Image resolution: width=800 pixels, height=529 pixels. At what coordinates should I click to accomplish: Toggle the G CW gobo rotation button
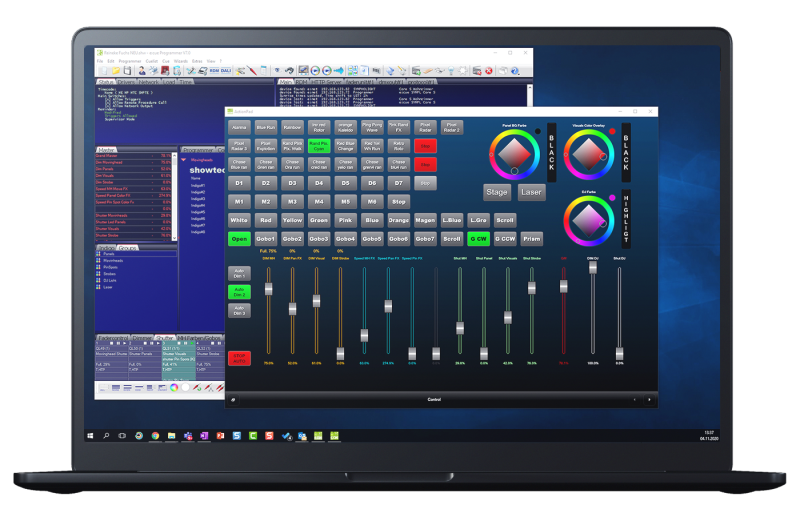(479, 239)
